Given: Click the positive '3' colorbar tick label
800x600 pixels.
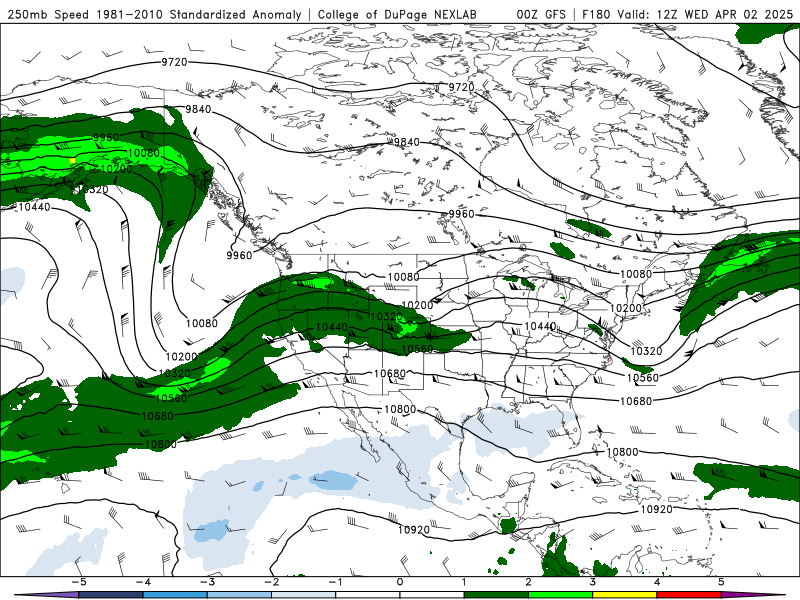Looking at the screenshot, I should (x=593, y=582).
